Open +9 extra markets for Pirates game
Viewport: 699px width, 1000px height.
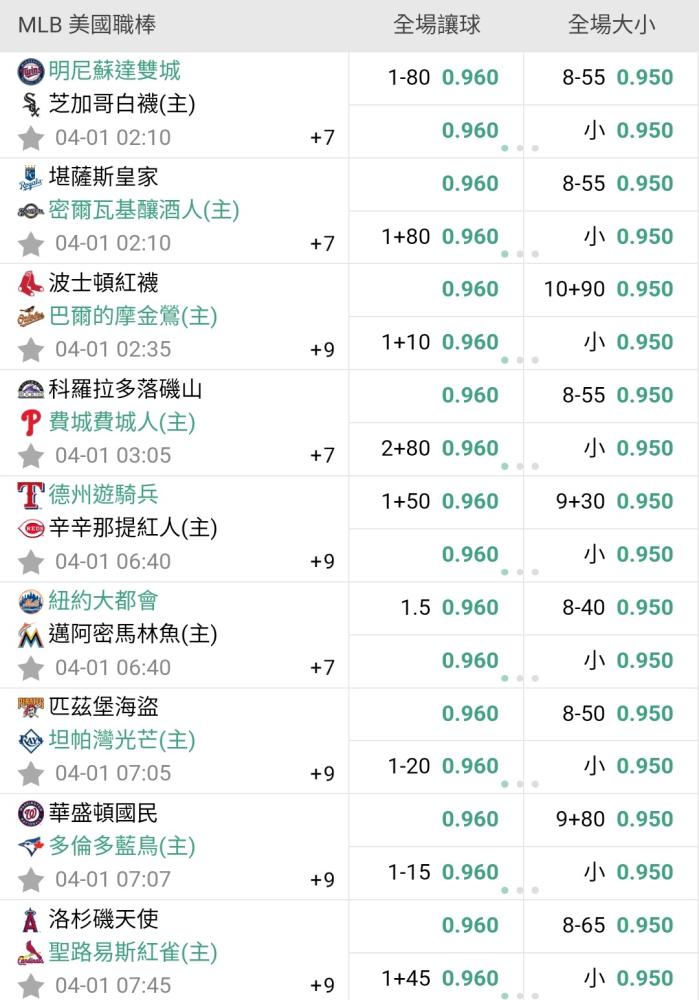322,774
